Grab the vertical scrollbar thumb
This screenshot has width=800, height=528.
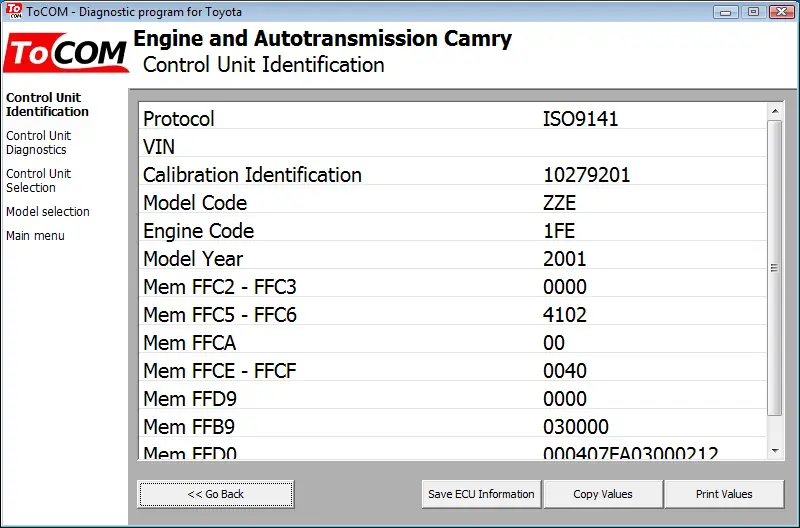(774, 268)
